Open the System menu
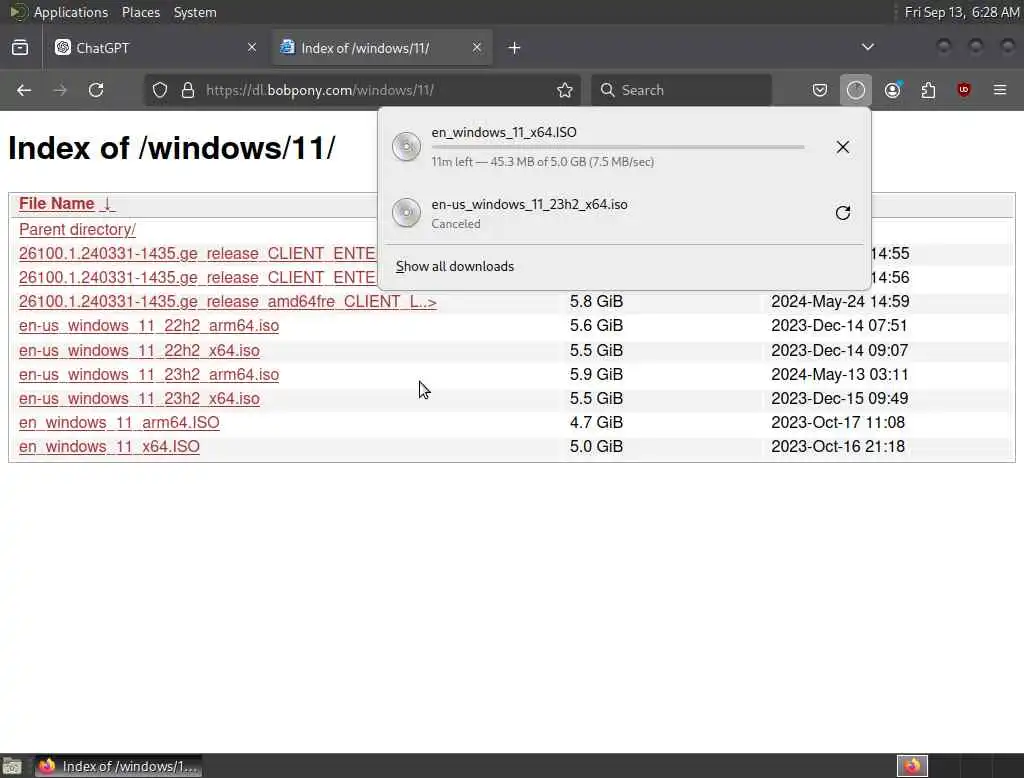The height and width of the screenshot is (778, 1024). click(195, 12)
